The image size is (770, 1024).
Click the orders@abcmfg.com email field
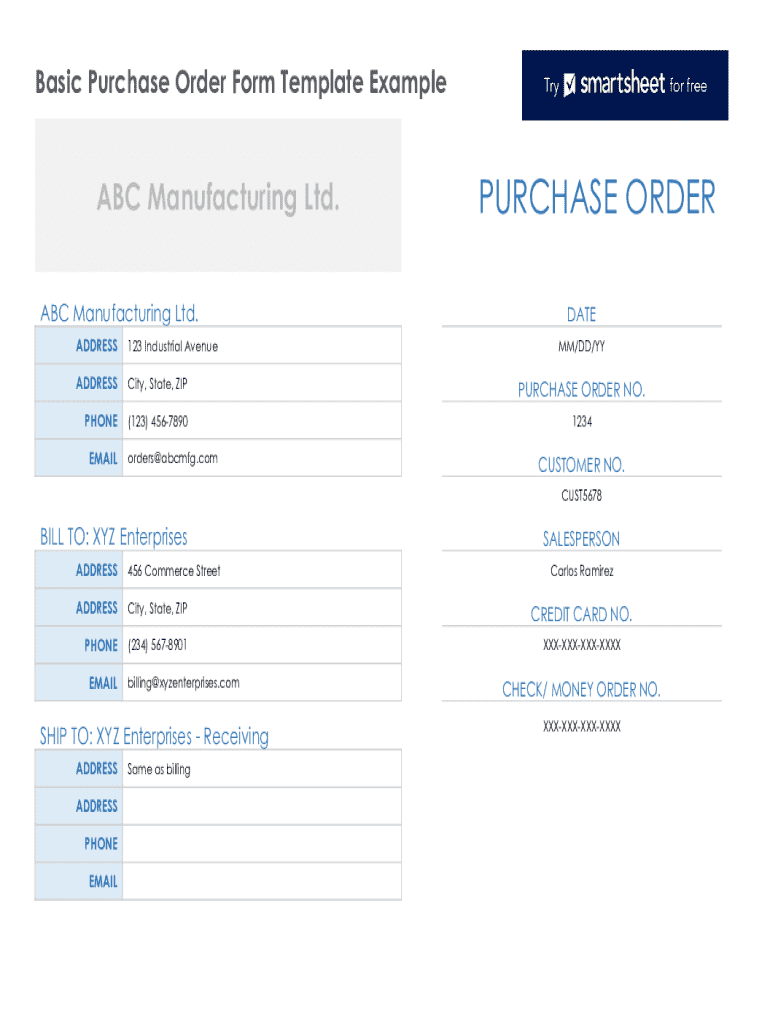pos(261,458)
